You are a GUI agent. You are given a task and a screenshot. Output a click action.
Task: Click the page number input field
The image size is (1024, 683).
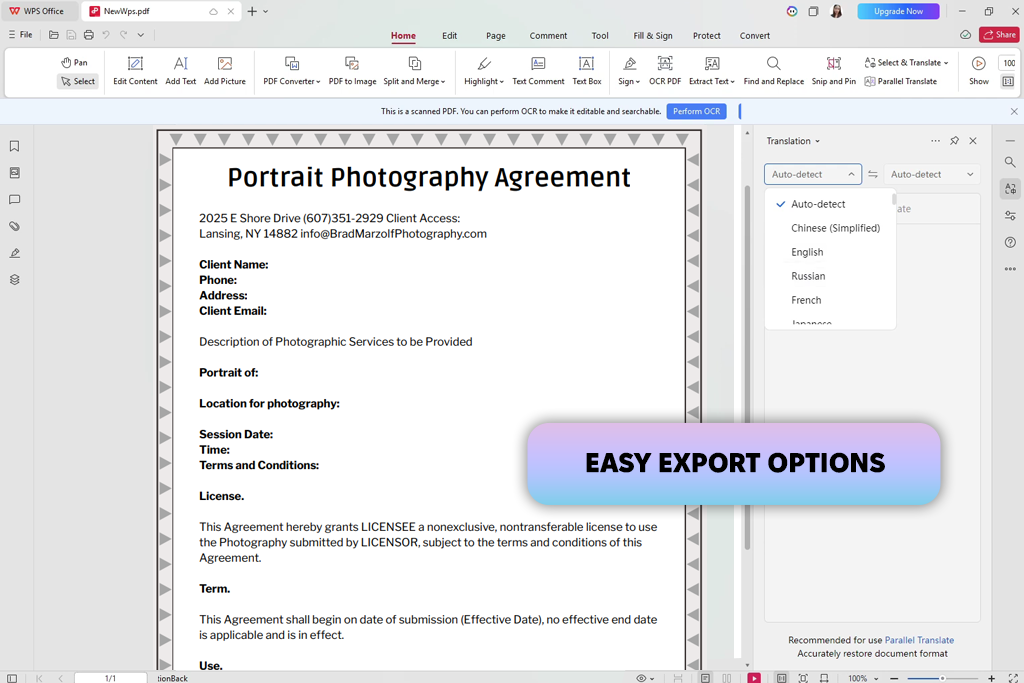[x=110, y=678]
